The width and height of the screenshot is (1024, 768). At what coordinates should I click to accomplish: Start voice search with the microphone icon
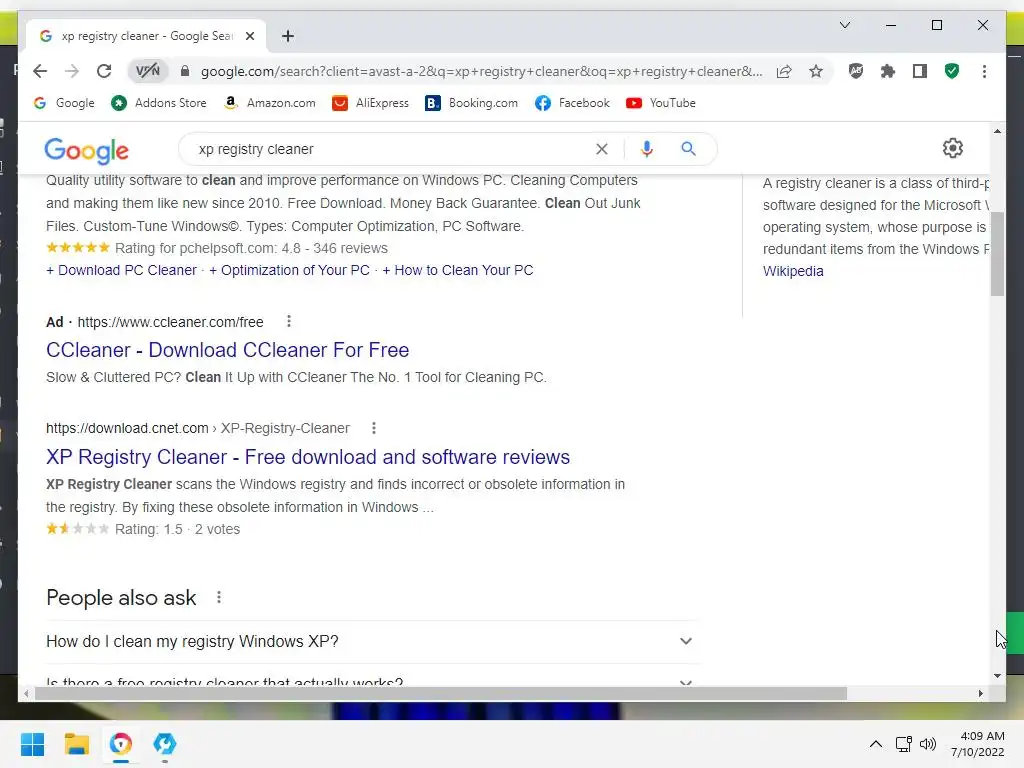tap(647, 149)
